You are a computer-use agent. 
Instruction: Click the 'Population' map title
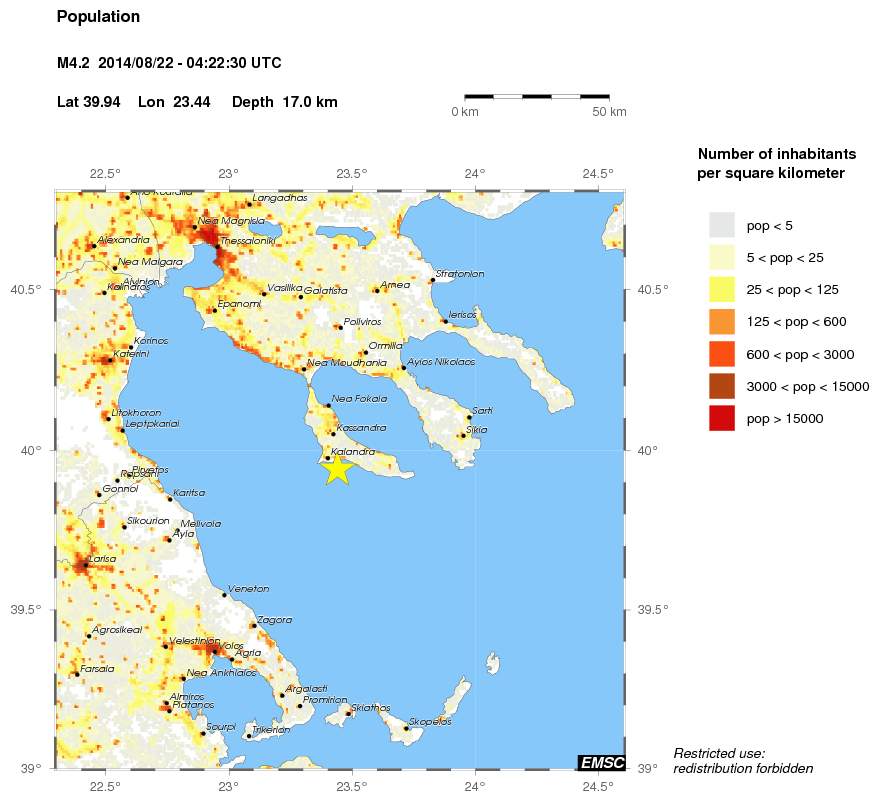click(98, 17)
